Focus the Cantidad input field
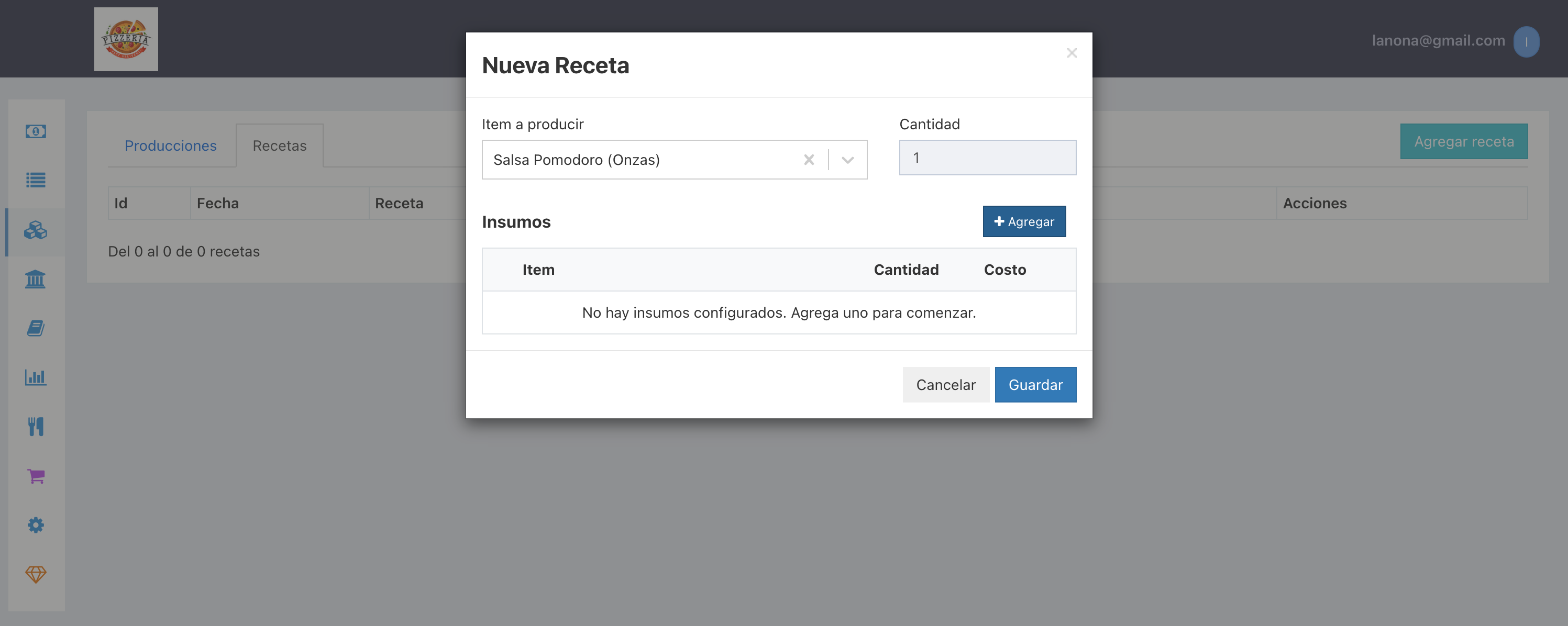 coord(987,158)
